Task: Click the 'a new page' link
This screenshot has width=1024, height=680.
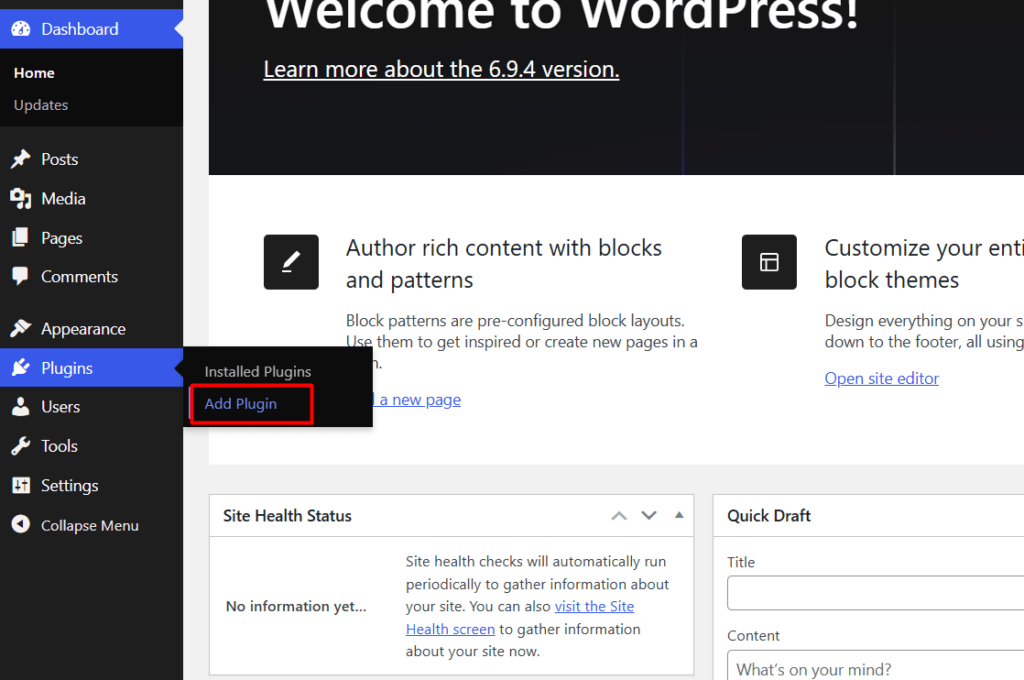Action: [419, 400]
